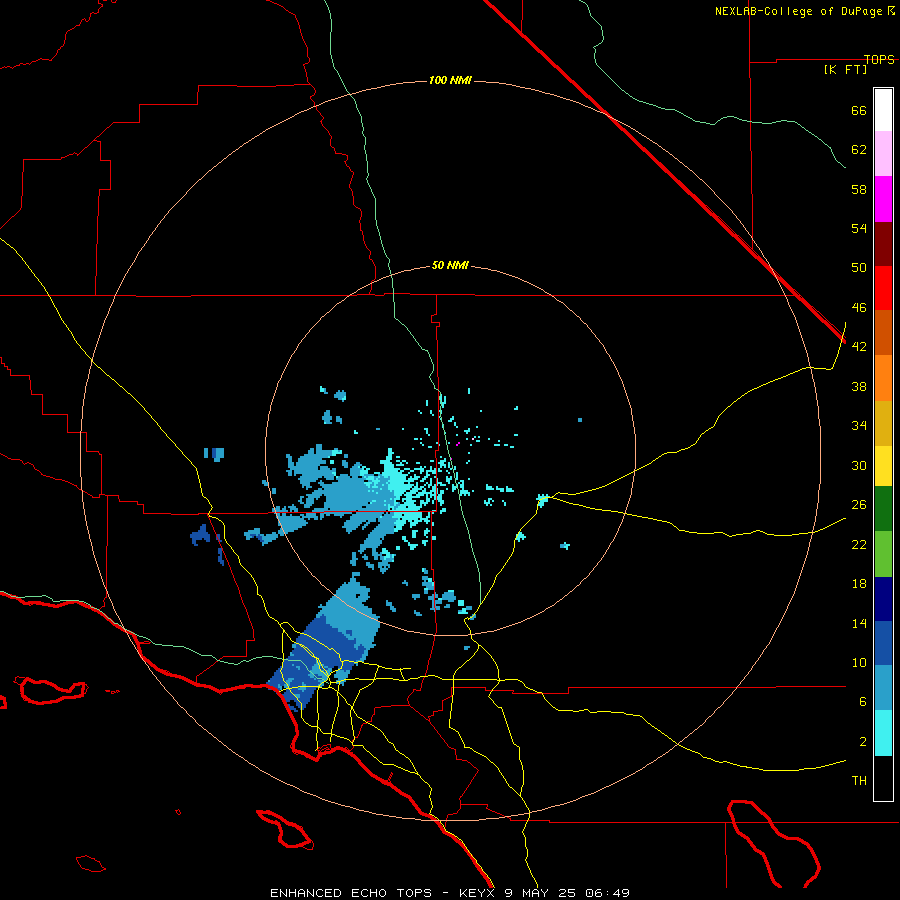This screenshot has width=900, height=900.
Task: Click the dark green legend swatch
Action: point(883,509)
